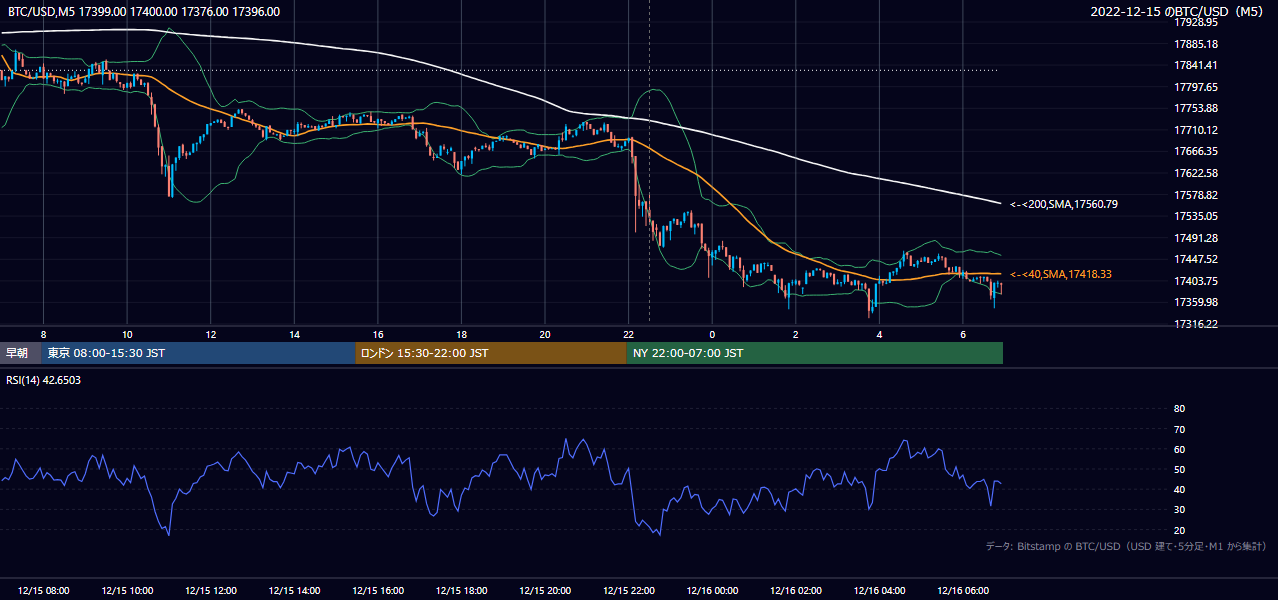Image resolution: width=1278 pixels, height=600 pixels.
Task: Click price axis value 17928.95
Action: [x=1195, y=22]
